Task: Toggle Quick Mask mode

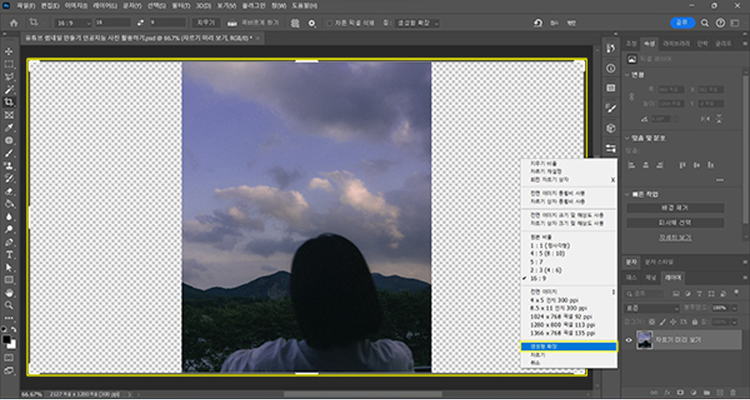Action: [9, 357]
